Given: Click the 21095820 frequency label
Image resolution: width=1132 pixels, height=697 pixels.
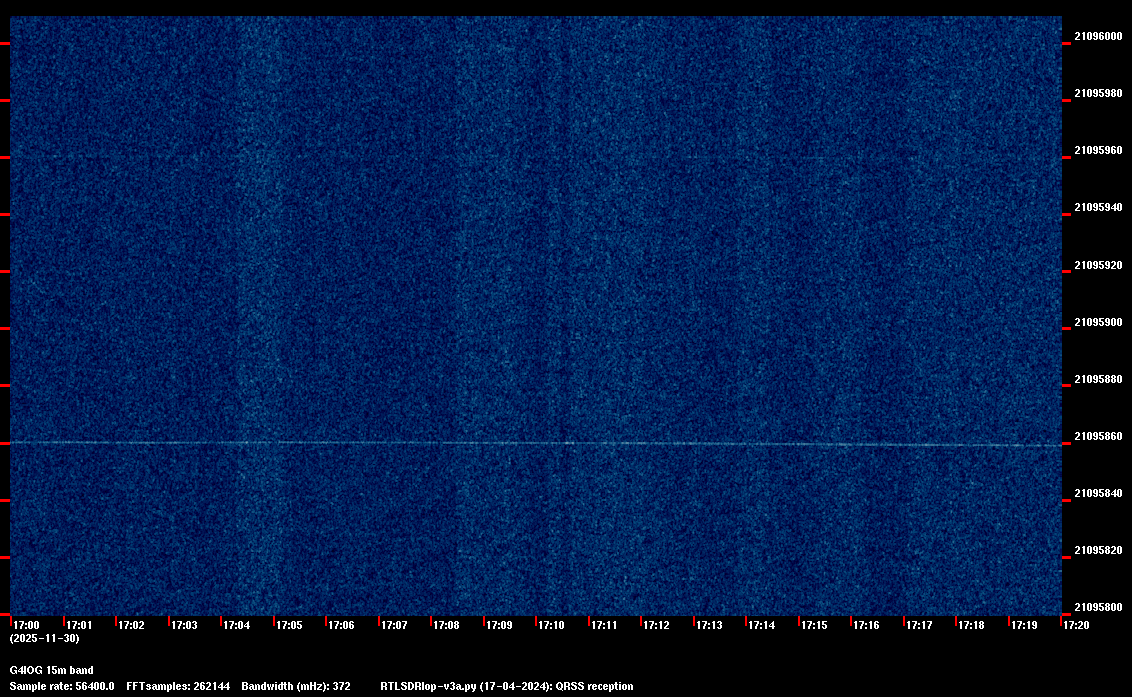Looking at the screenshot, I should [x=1098, y=550].
